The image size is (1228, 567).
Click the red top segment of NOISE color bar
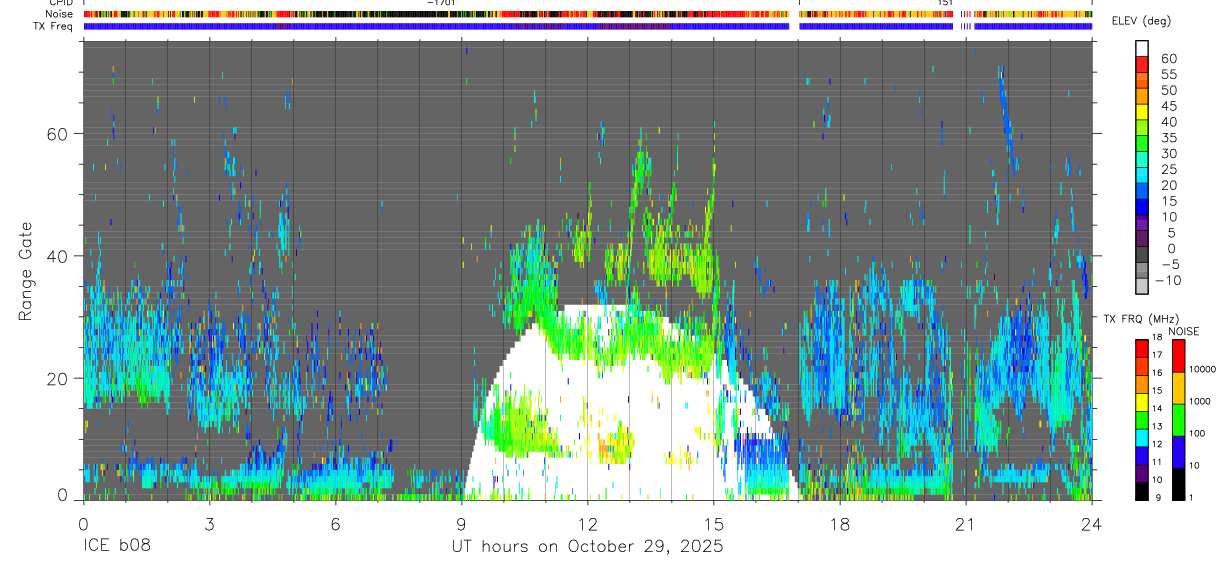tap(1178, 356)
